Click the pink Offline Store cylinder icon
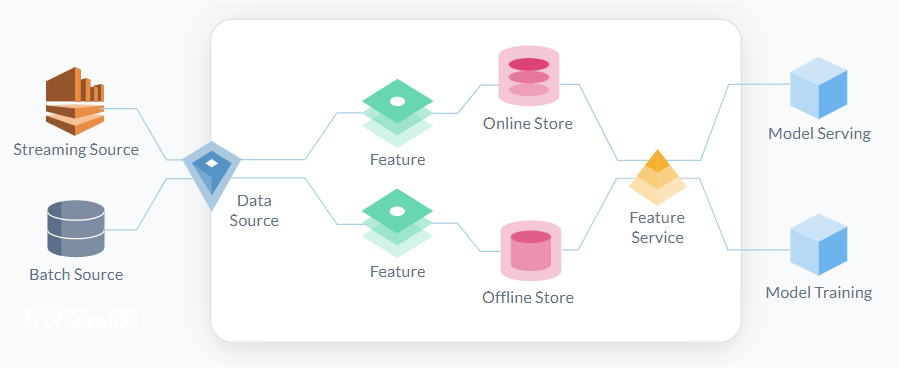899x368 pixels. pos(530,251)
